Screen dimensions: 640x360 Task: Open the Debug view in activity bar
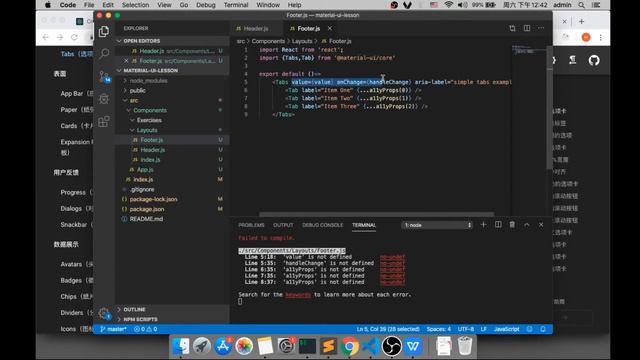104,99
